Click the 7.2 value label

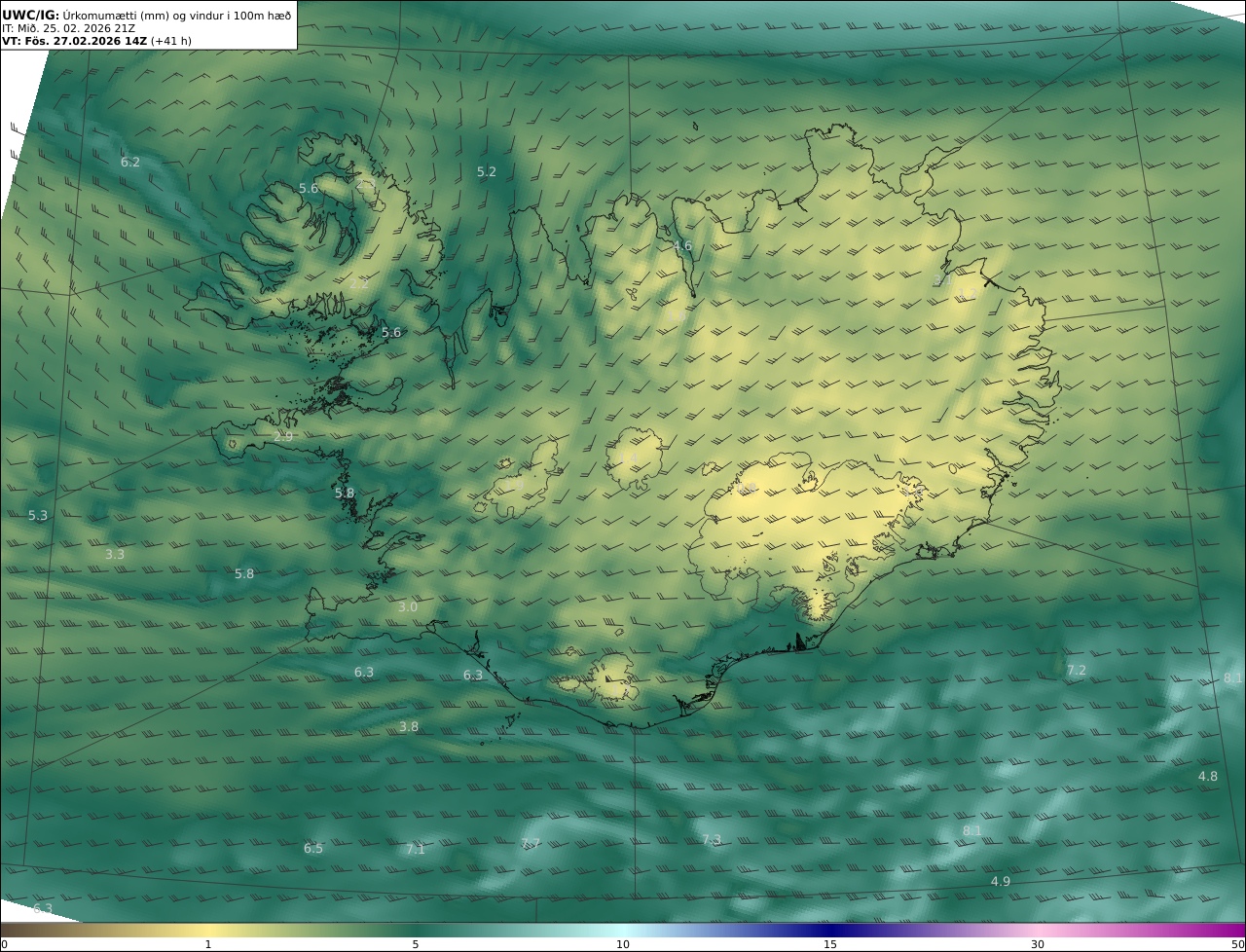pos(1077,671)
